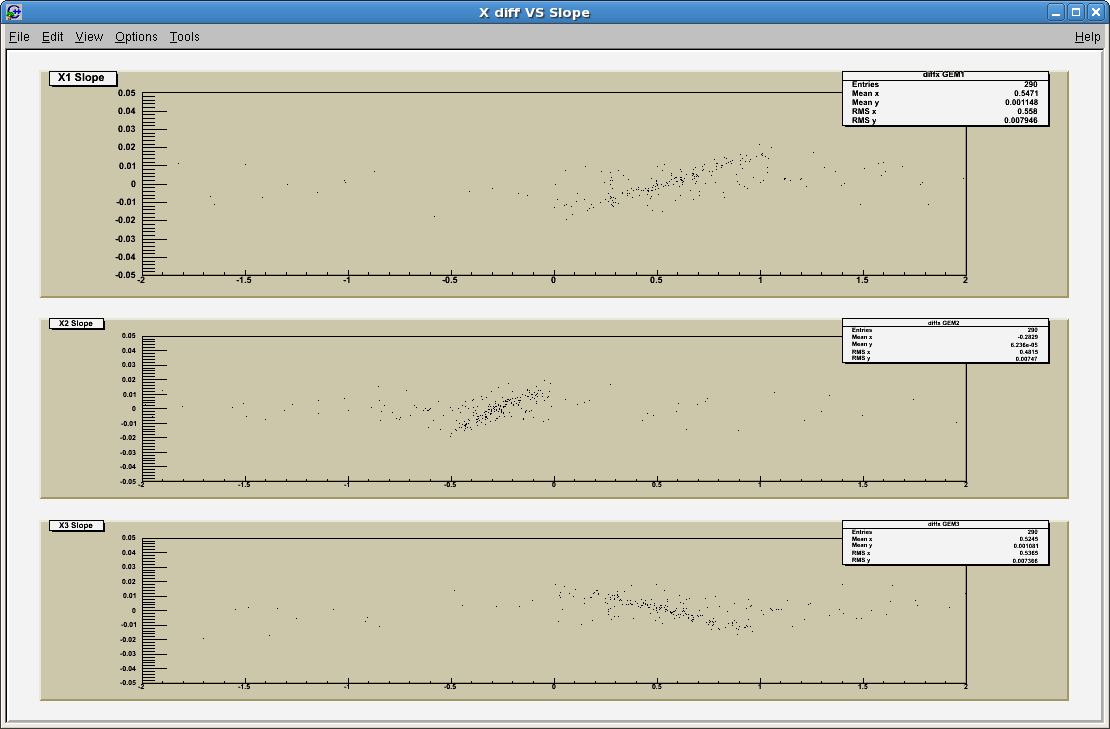This screenshot has width=1110, height=729.
Task: Click the ROOT application icon in title bar
Action: click(x=13, y=12)
